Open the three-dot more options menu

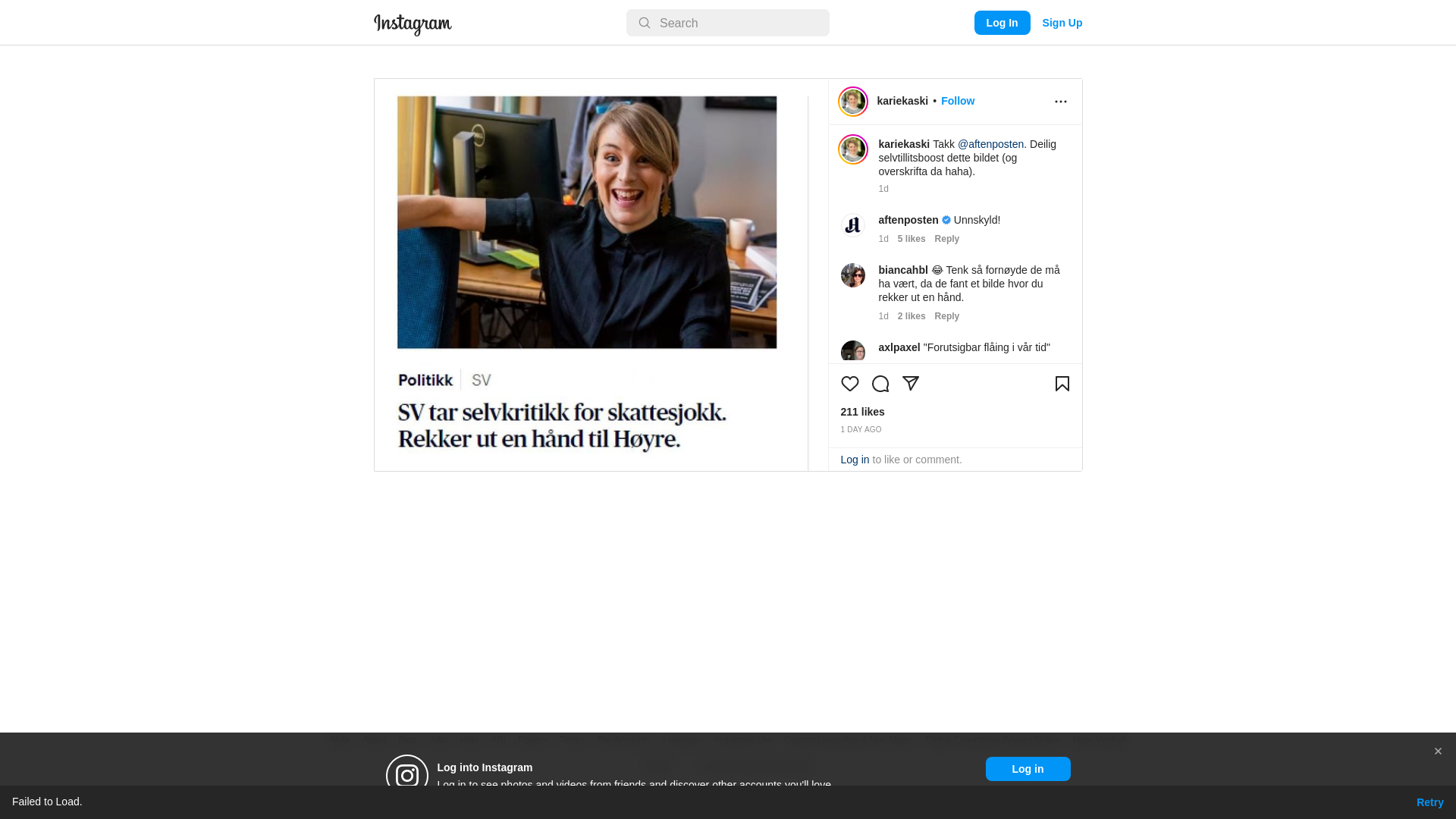pos(1060,102)
